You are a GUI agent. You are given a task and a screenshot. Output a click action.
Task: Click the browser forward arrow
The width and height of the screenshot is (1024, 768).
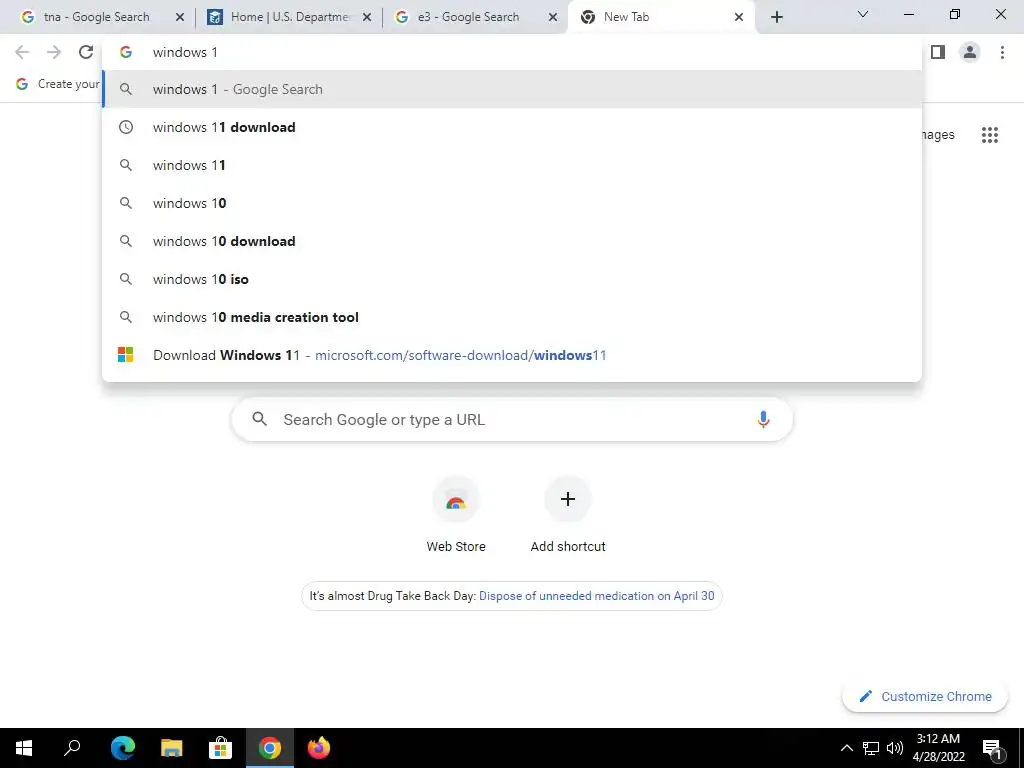(x=54, y=52)
